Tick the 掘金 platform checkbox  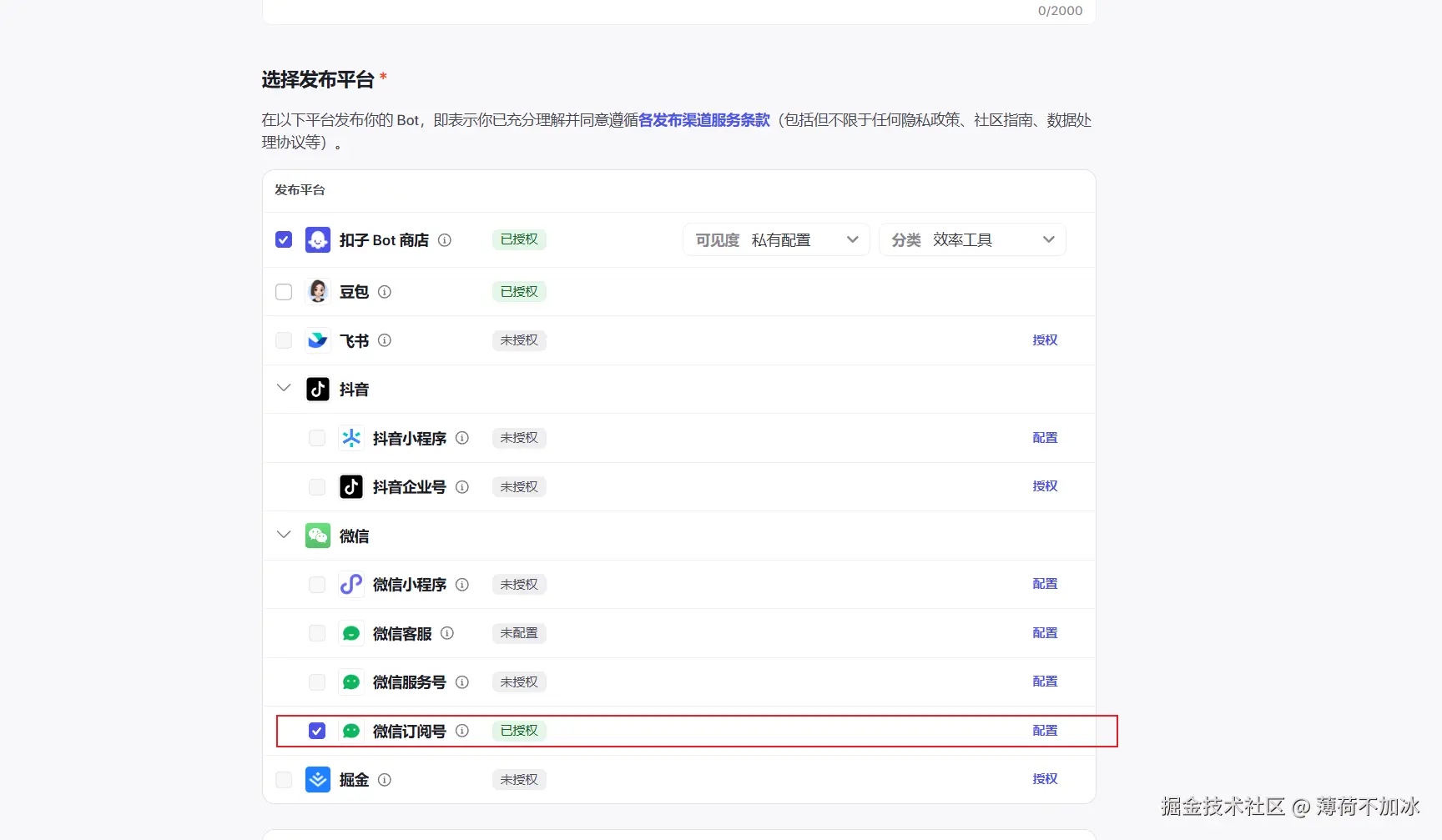tap(284, 780)
